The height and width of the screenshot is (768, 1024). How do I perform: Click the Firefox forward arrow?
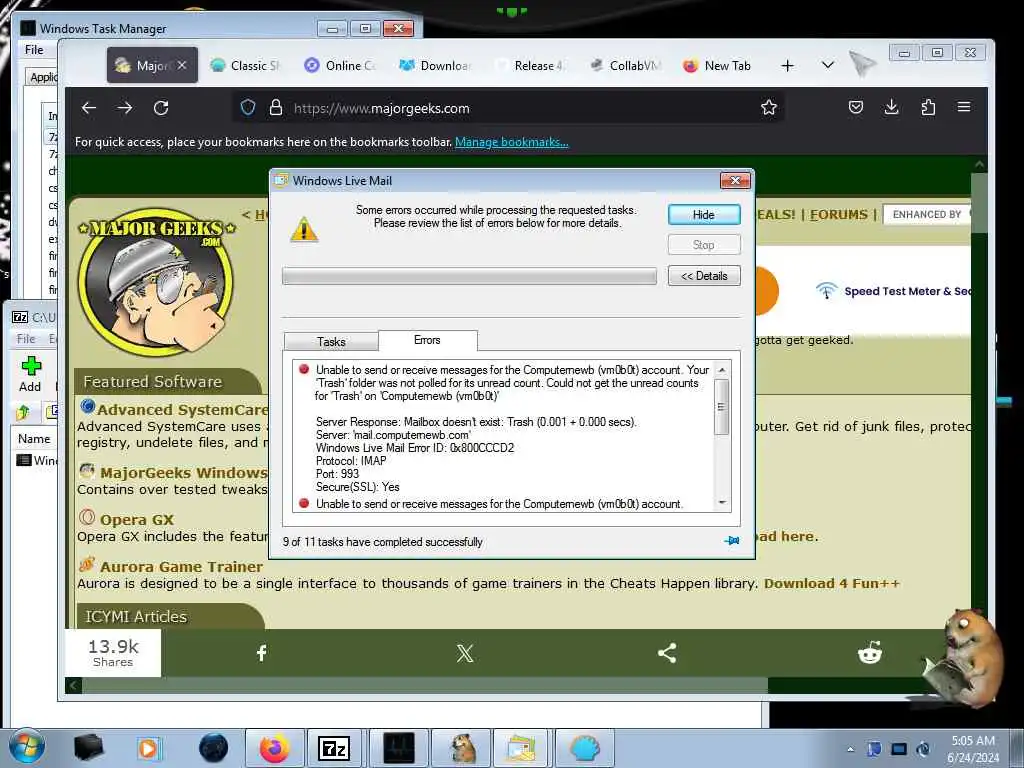125,108
